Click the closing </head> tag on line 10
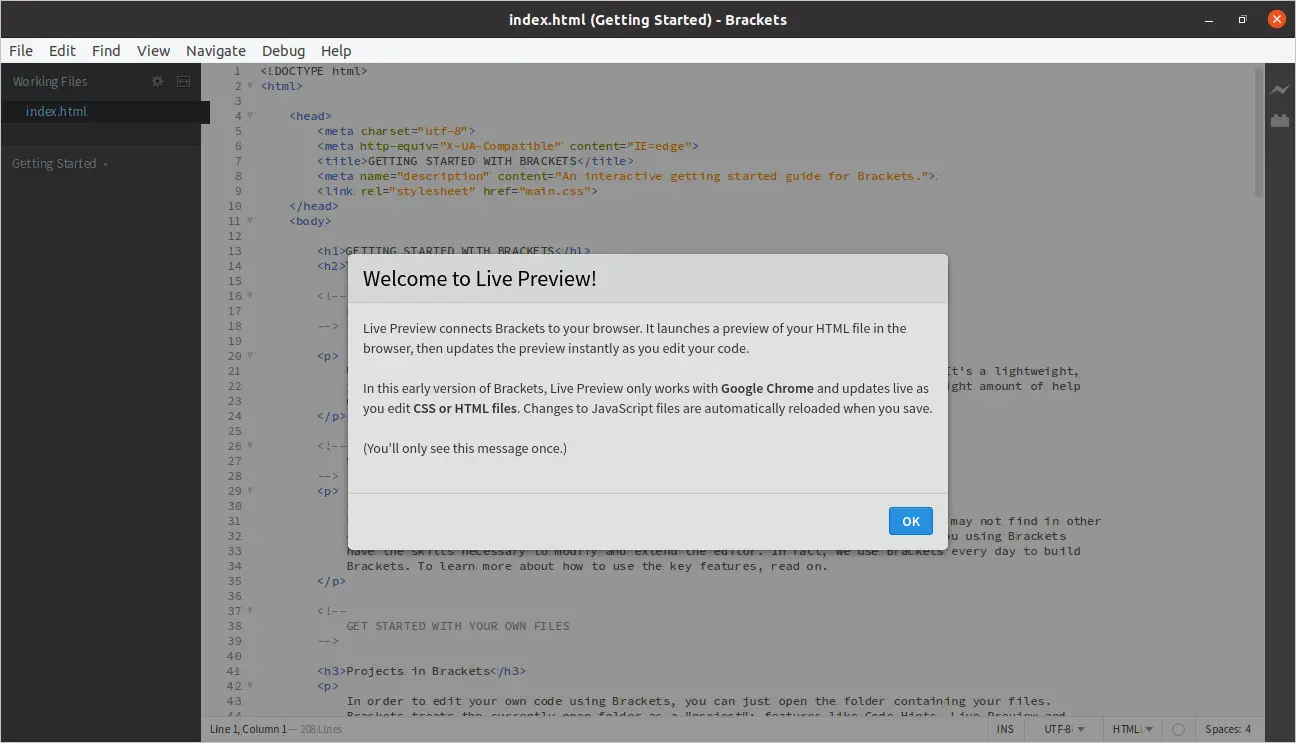Image resolution: width=1296 pixels, height=743 pixels. [314, 206]
